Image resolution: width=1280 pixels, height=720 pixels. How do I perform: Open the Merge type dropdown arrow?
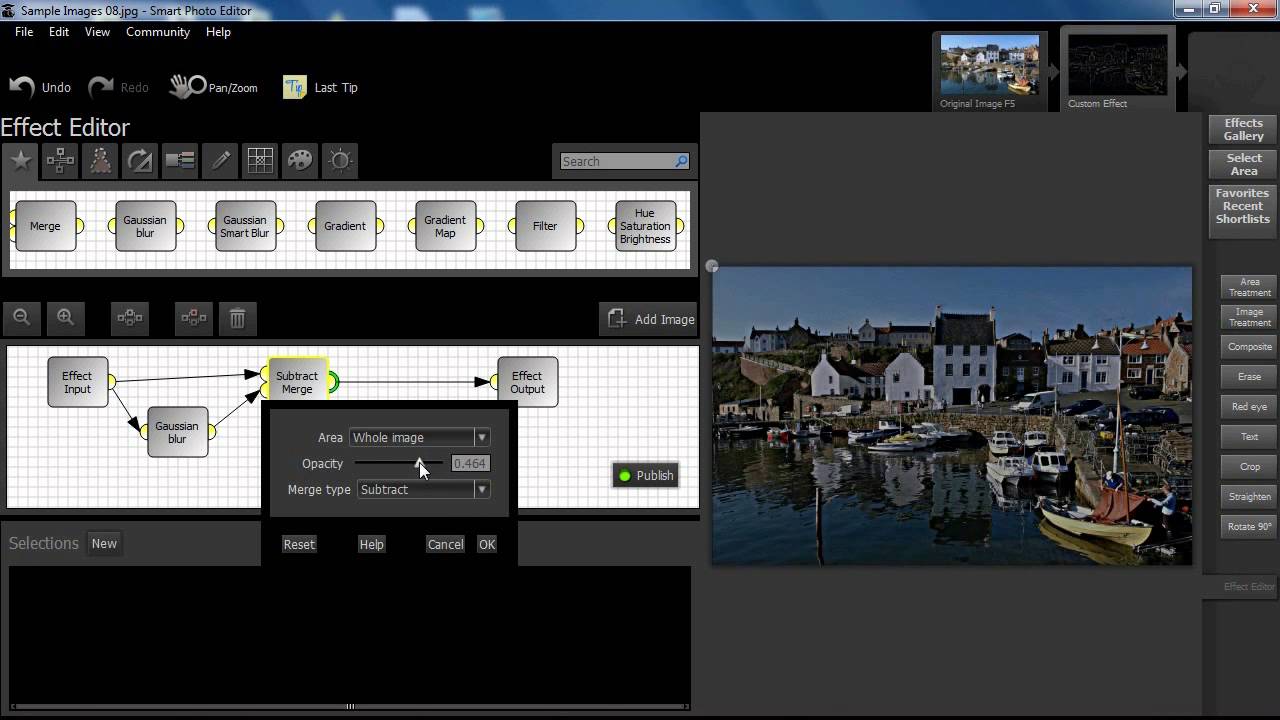click(x=482, y=490)
